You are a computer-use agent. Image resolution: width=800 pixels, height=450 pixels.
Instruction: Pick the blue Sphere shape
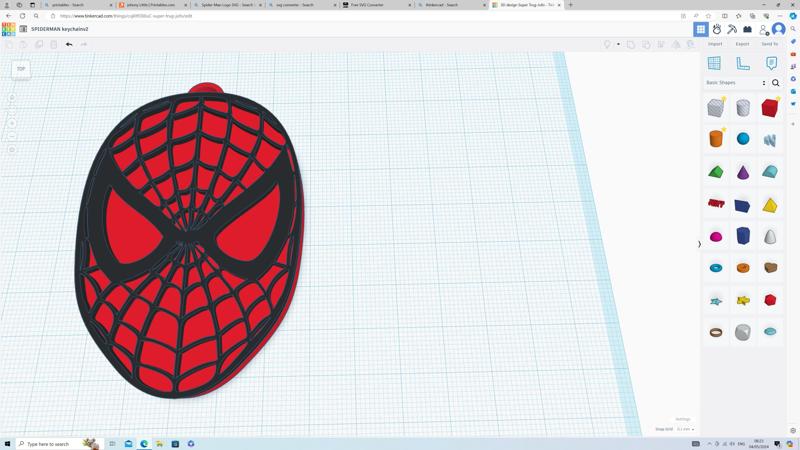coord(743,138)
